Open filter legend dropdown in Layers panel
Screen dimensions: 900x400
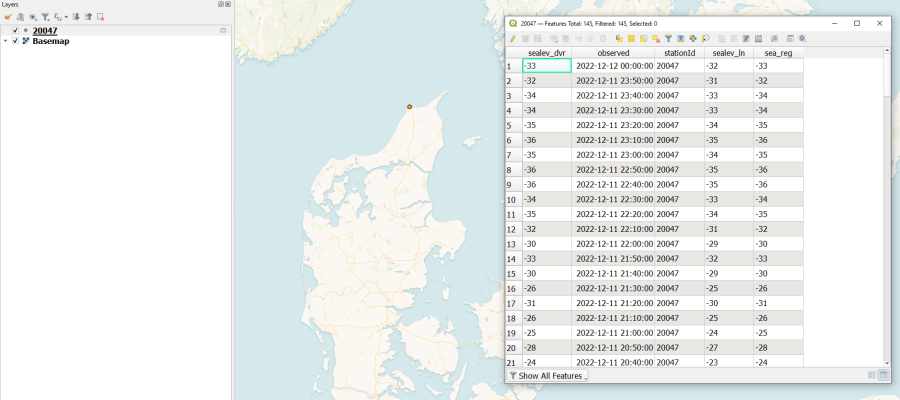45,17
